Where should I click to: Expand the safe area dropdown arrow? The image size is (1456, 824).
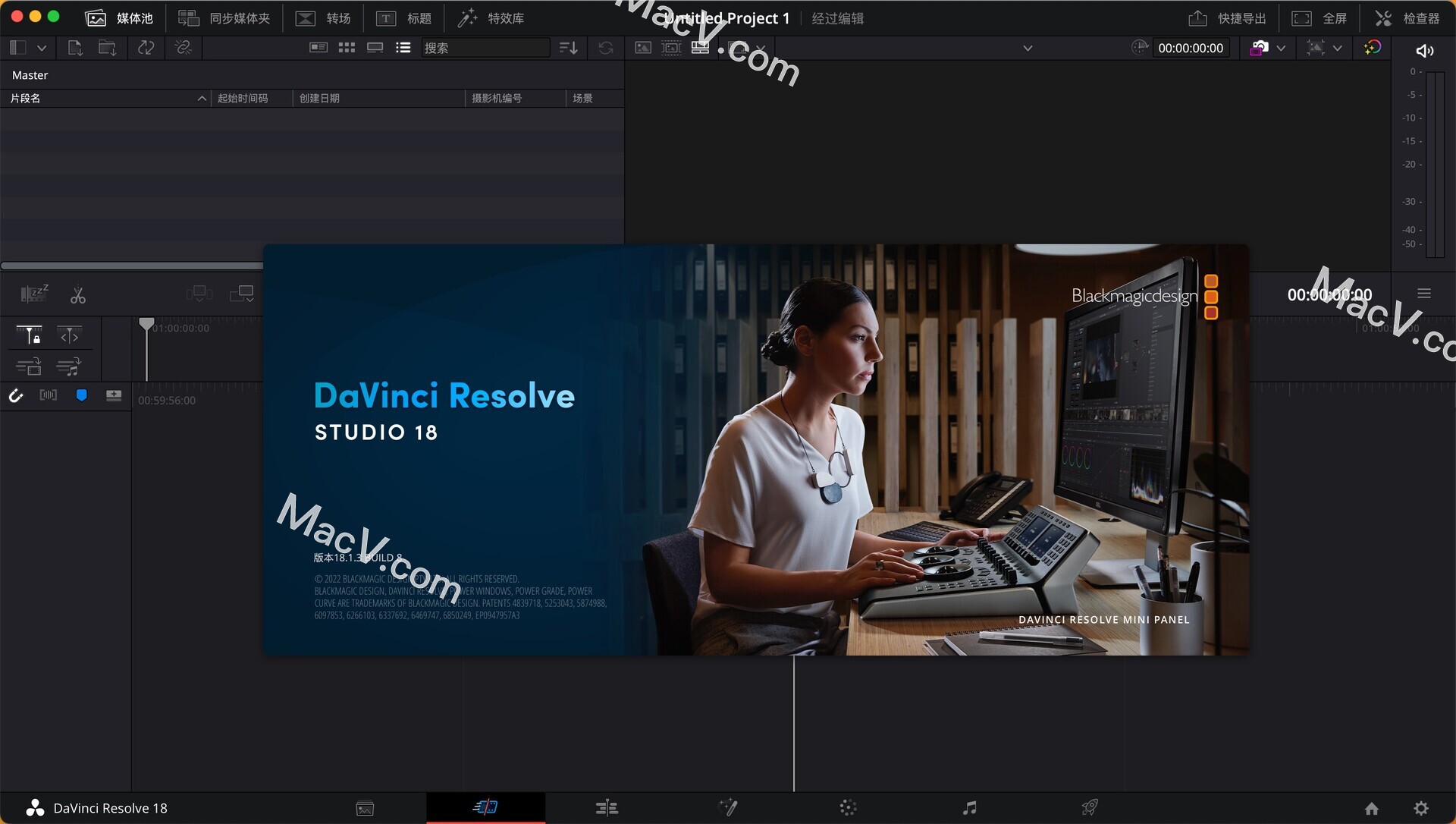[x=1337, y=48]
